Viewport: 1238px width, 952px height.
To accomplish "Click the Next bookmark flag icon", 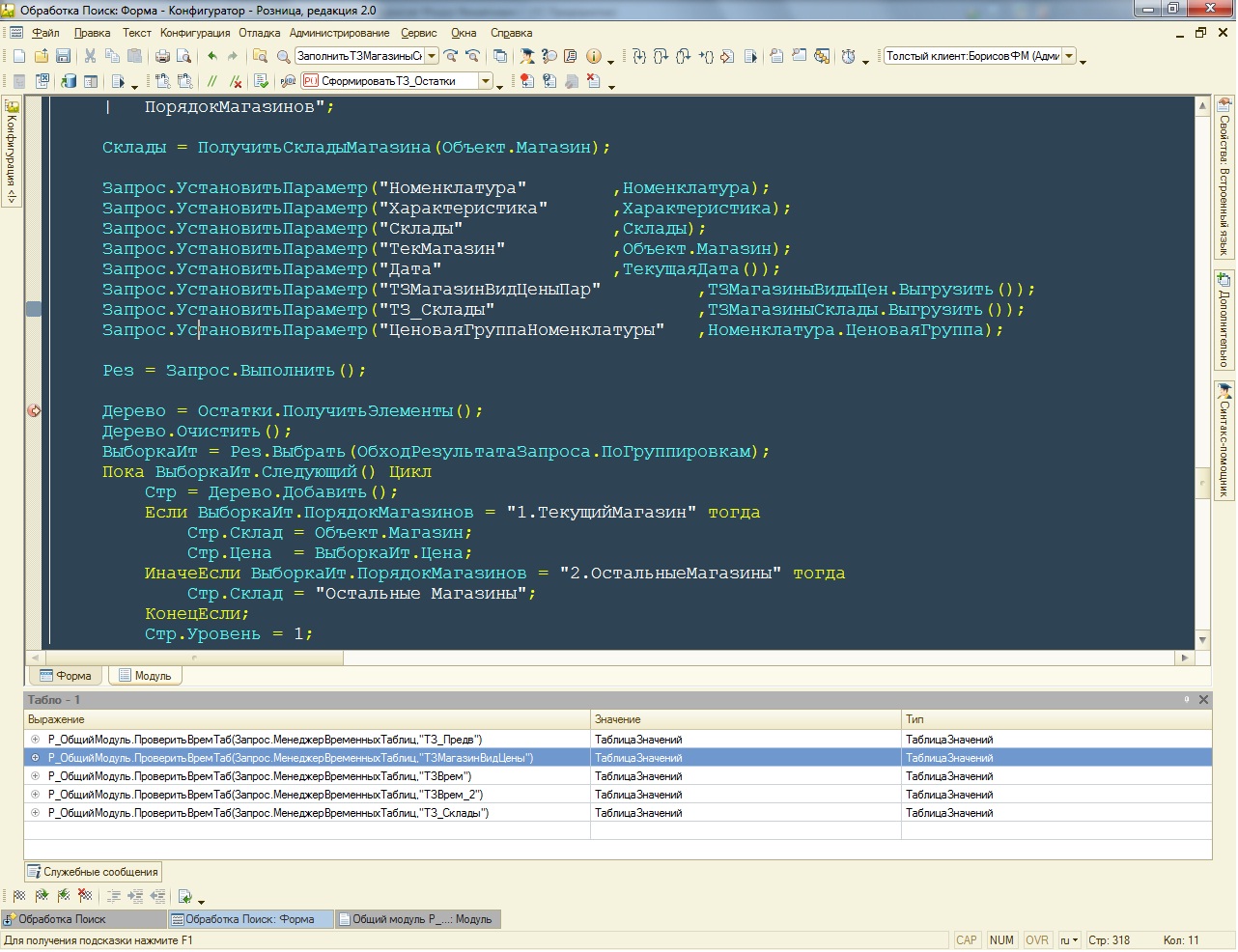I will (42, 896).
